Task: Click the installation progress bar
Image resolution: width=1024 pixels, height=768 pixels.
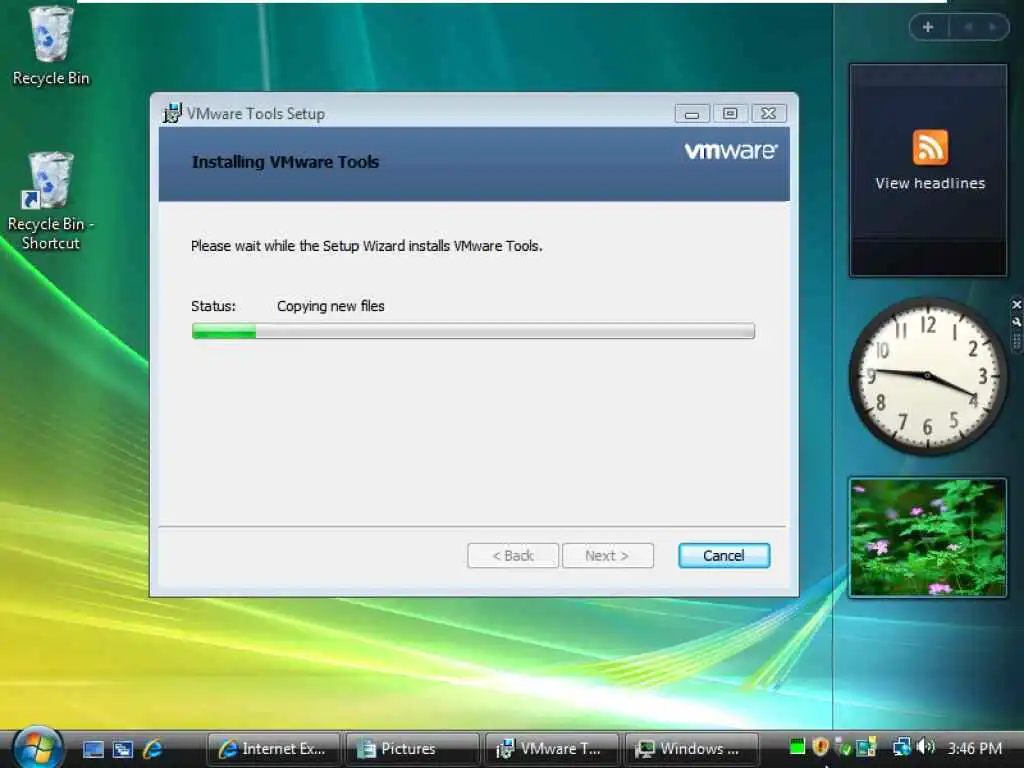Action: 473,331
